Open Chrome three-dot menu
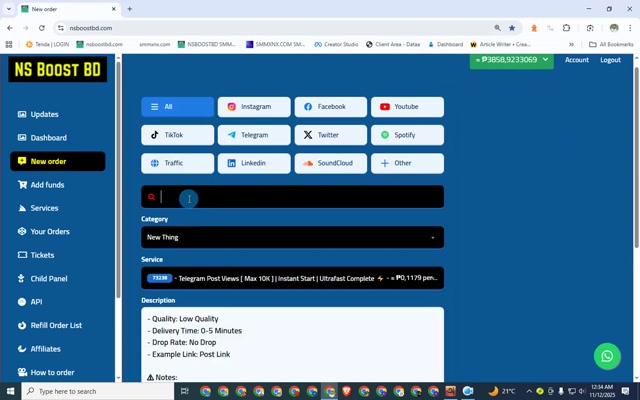The height and width of the screenshot is (400, 640). pyautogui.click(x=630, y=28)
